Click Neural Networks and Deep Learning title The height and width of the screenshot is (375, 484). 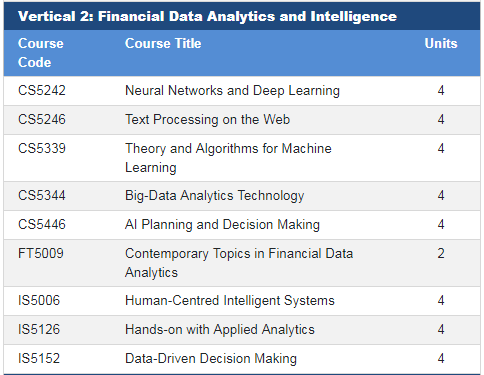[x=232, y=91]
